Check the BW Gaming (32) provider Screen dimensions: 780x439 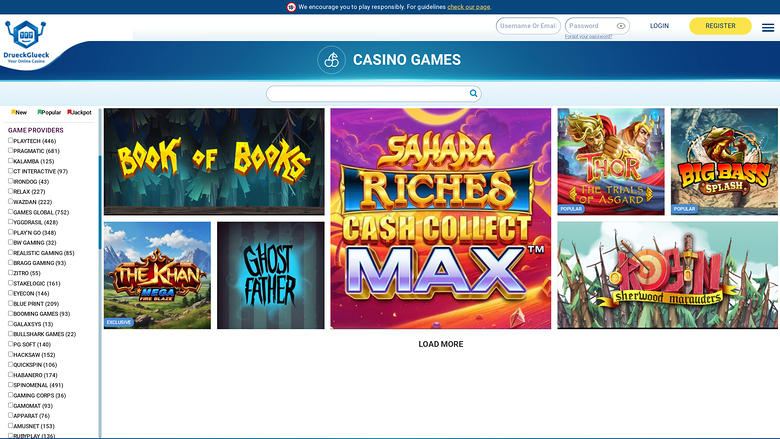(10, 243)
